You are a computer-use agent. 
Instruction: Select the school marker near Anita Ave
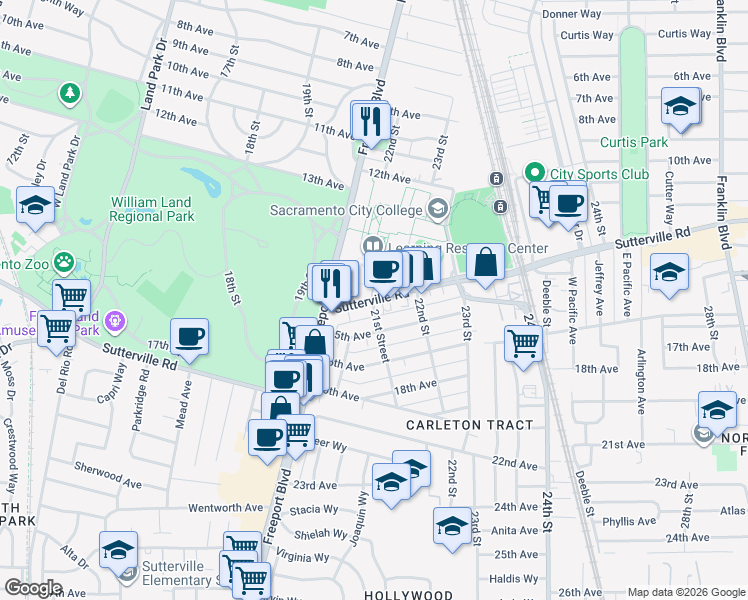[x=453, y=528]
